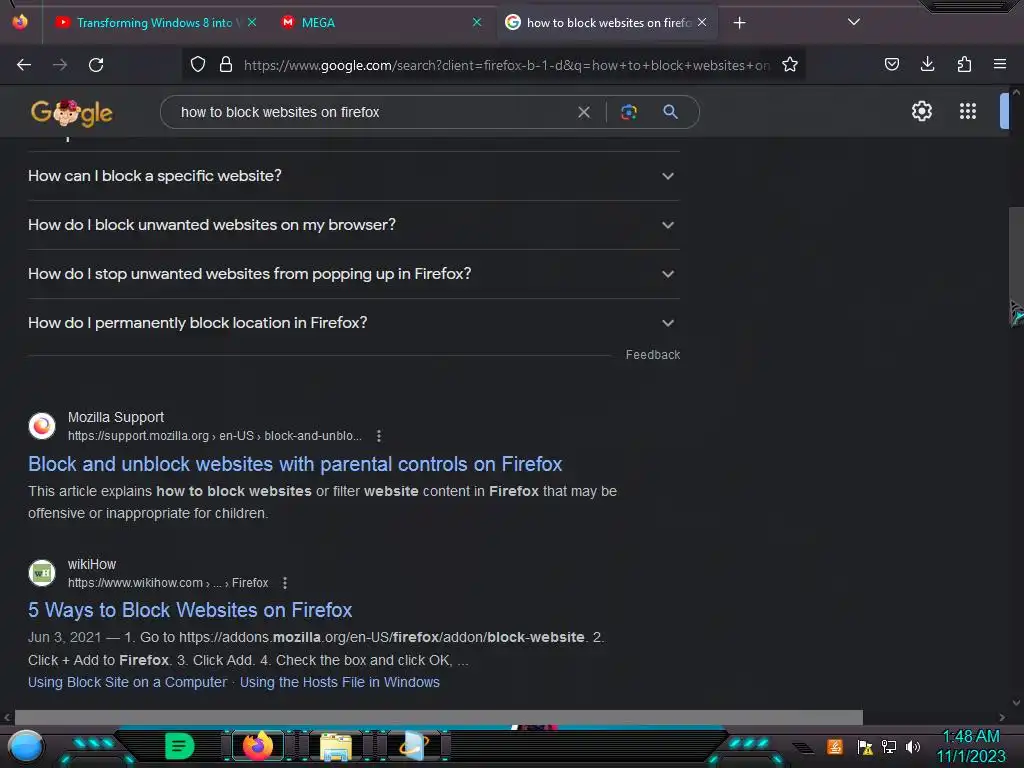Viewport: 1024px width, 768px height.
Task: Clear the Google search box
Action: coord(584,112)
